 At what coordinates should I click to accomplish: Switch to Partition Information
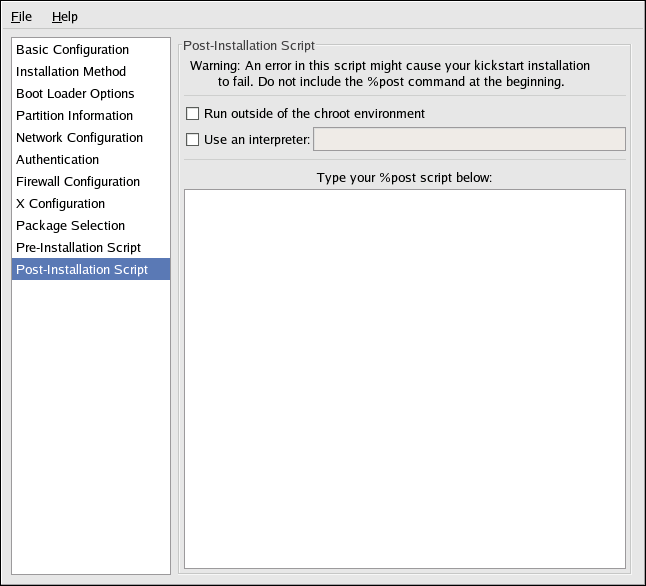(x=74, y=116)
